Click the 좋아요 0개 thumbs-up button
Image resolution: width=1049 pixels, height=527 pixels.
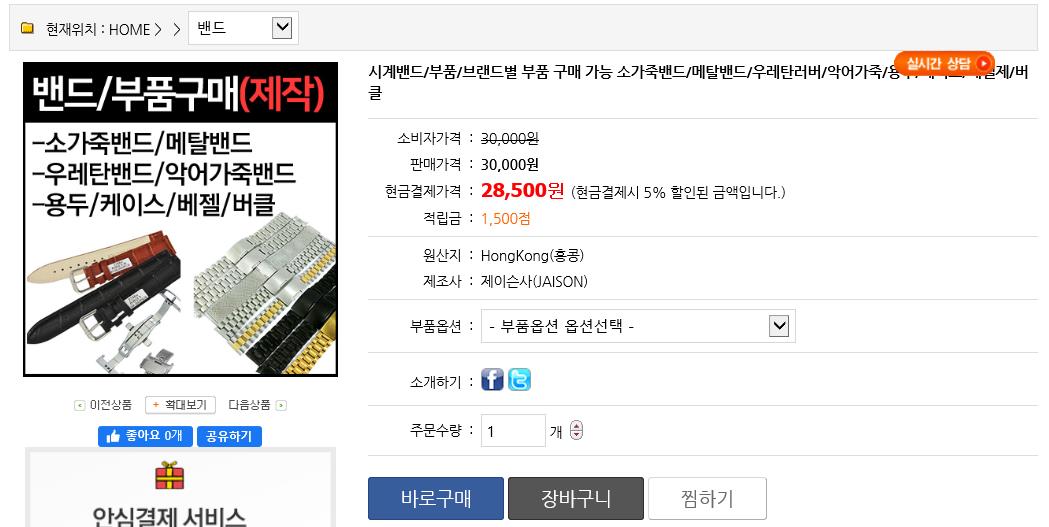click(145, 436)
